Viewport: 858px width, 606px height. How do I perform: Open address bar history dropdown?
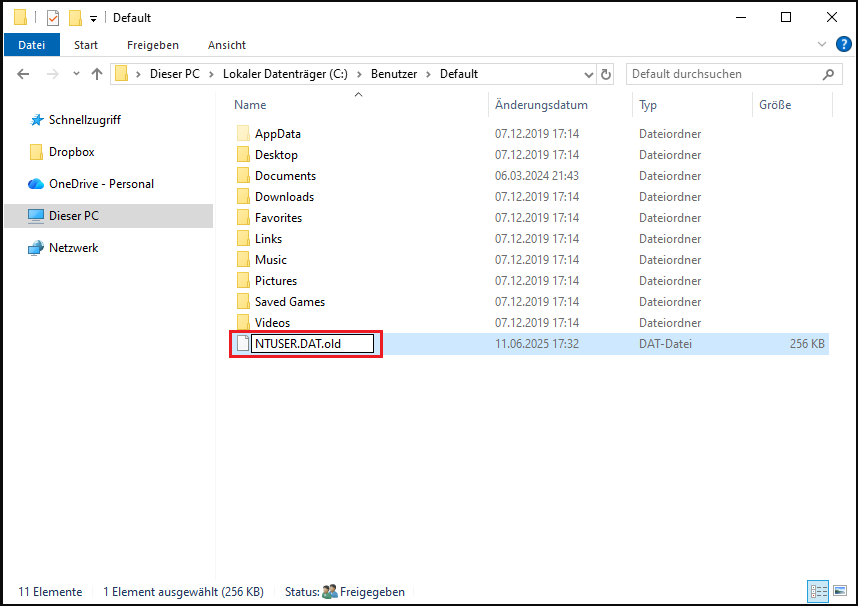(589, 74)
